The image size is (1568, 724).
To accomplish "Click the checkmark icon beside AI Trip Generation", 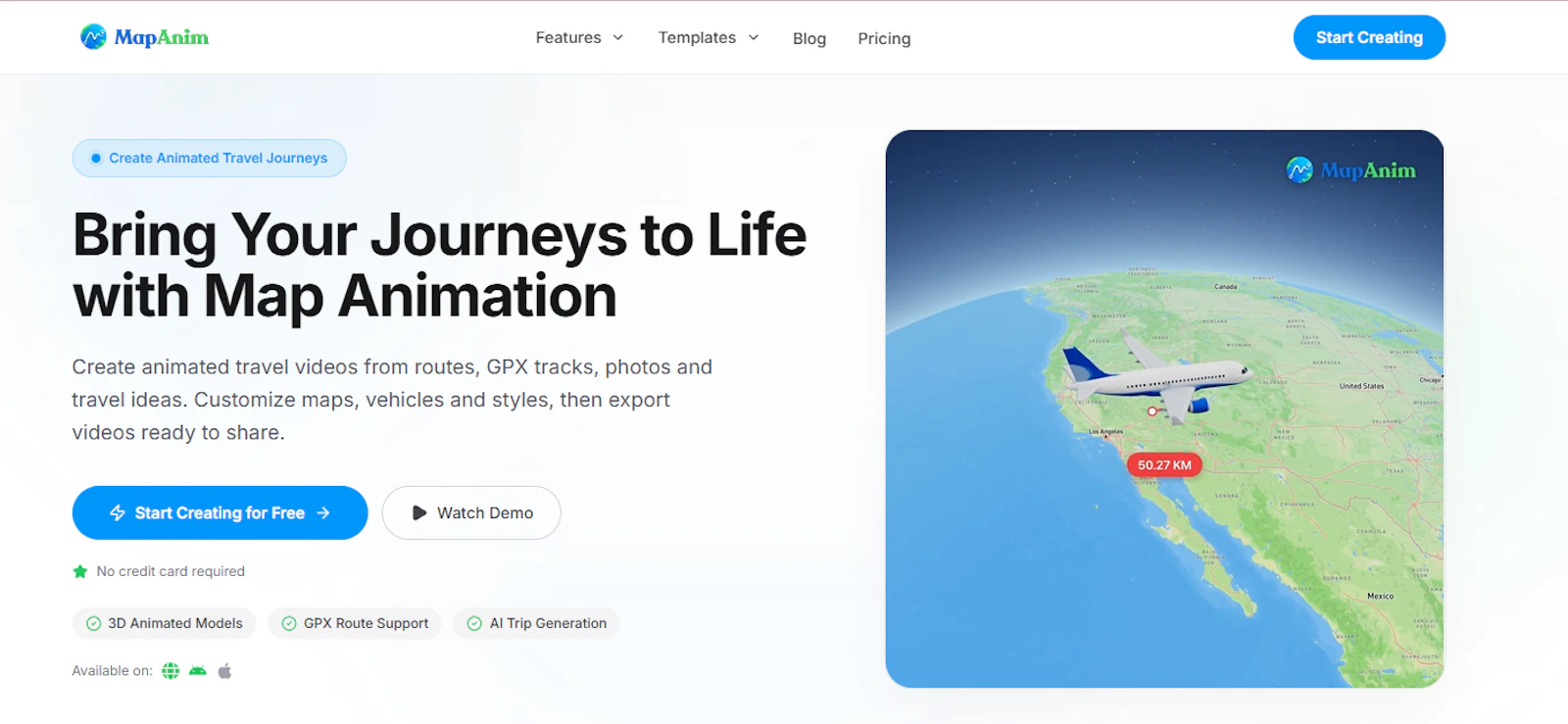I will (x=474, y=623).
